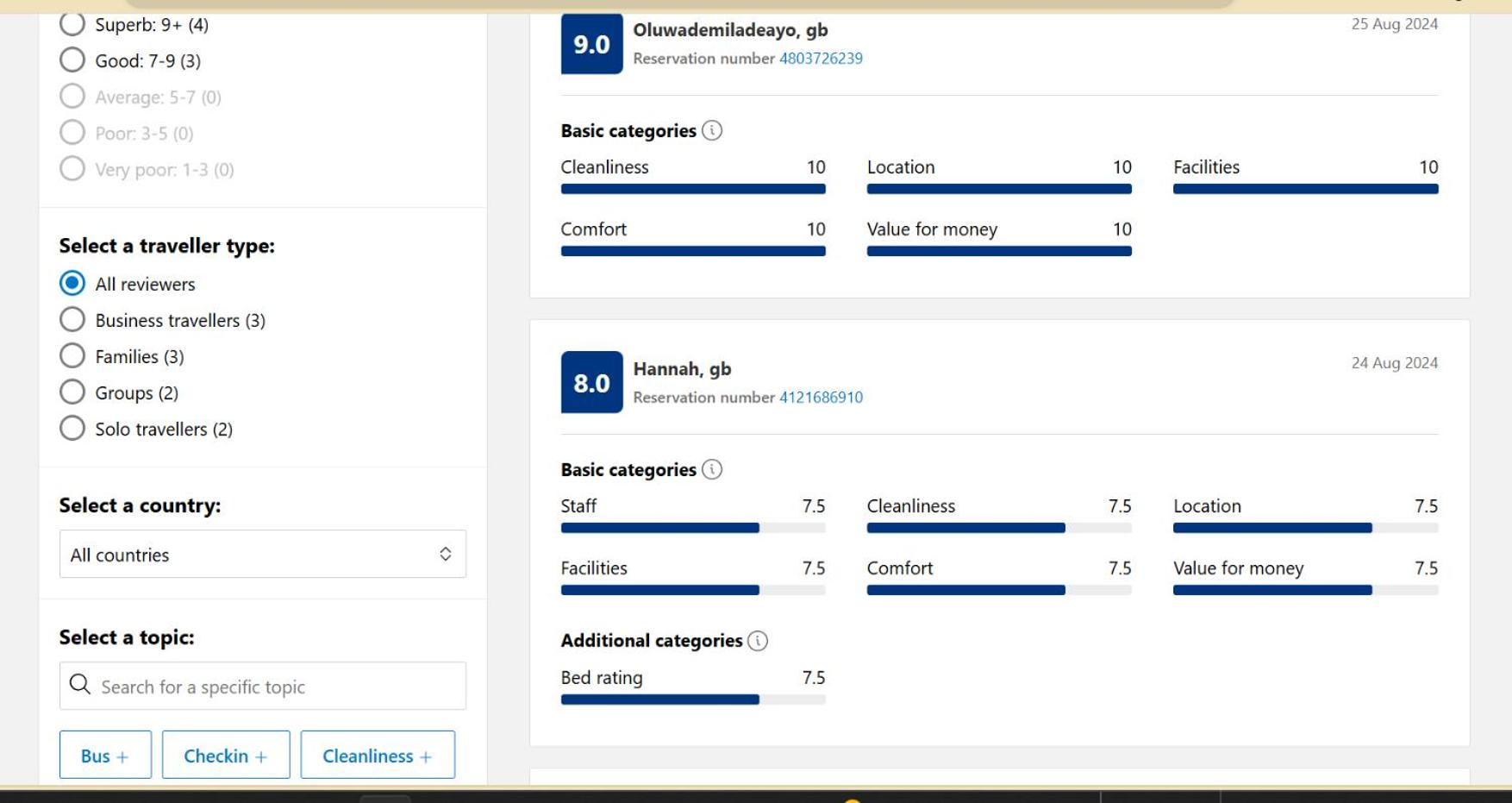Click the country dropdown chevron arrows

click(446, 554)
